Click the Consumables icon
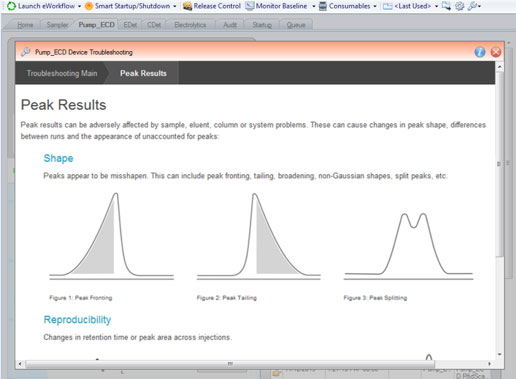Viewport: 516px width, 379px height. 323,6
